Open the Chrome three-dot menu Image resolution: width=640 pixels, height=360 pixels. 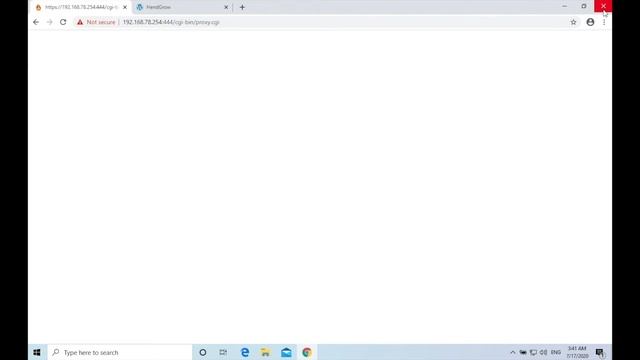[604, 22]
